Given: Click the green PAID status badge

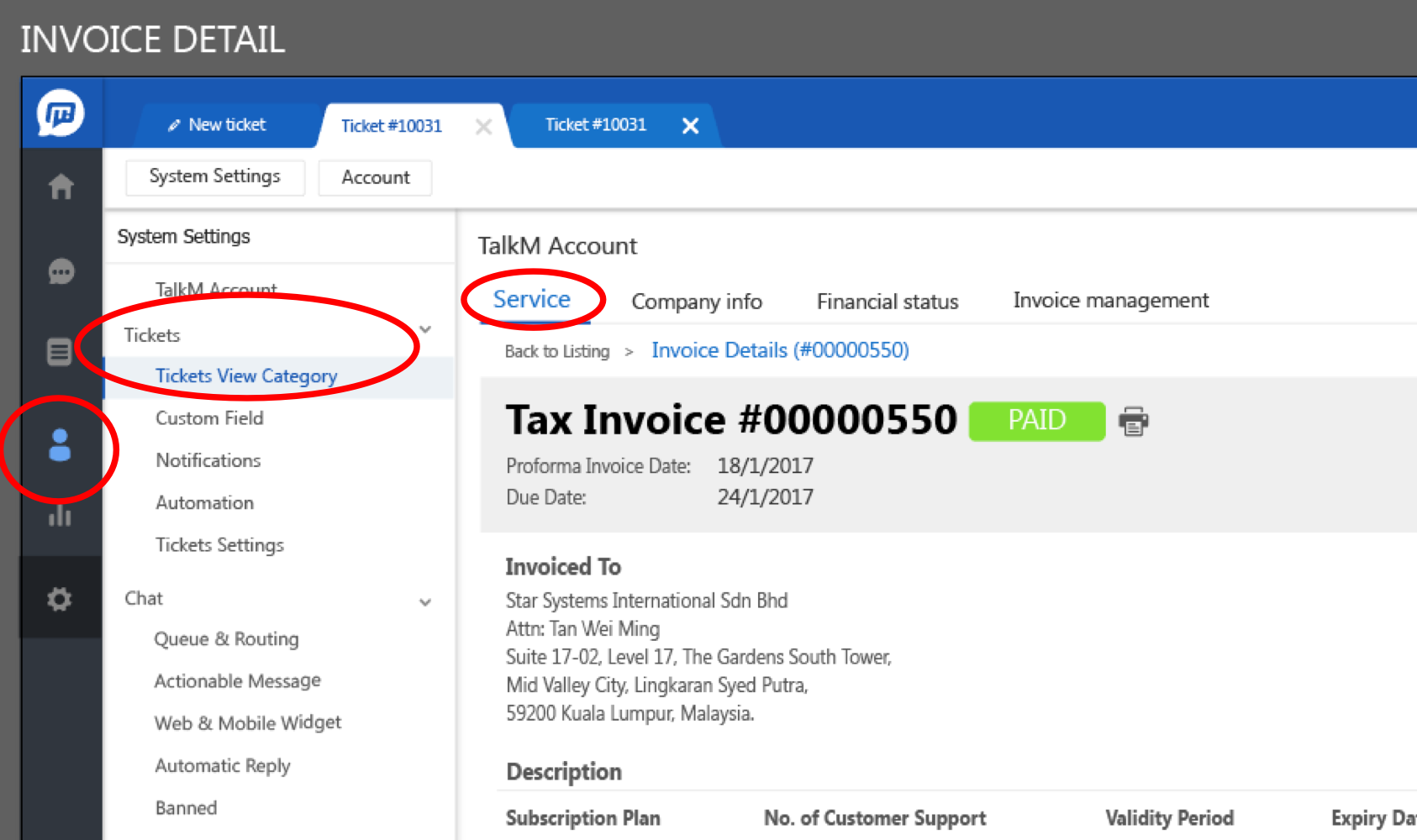Looking at the screenshot, I should 1037,420.
